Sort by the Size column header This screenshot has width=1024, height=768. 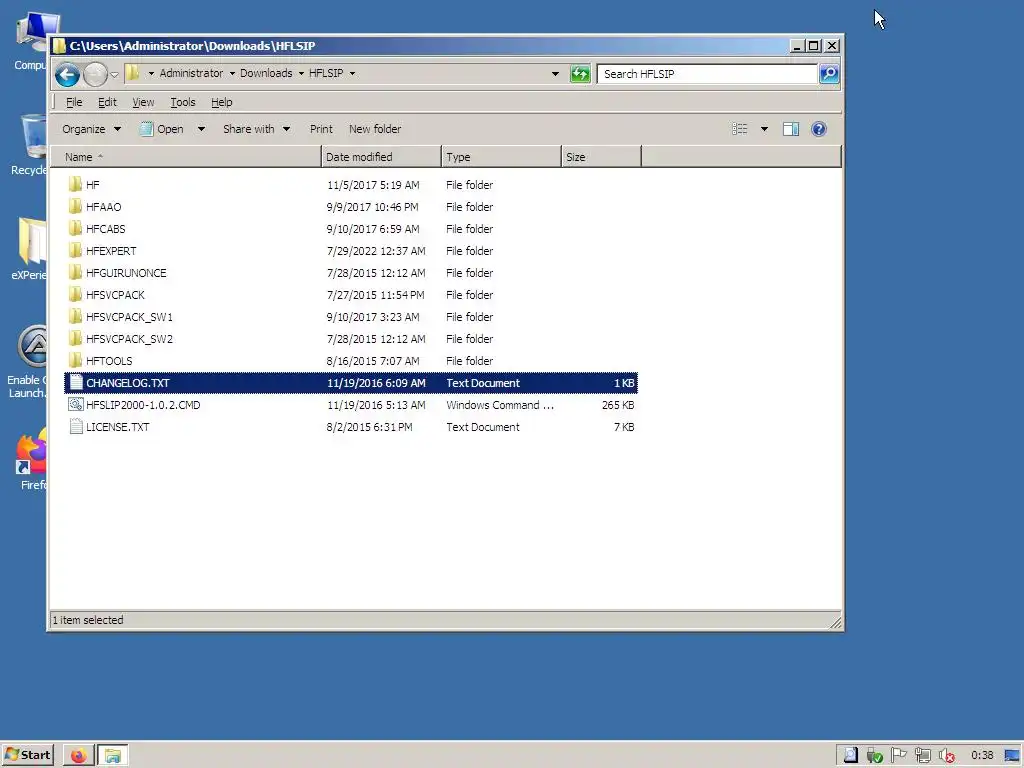[601, 157]
